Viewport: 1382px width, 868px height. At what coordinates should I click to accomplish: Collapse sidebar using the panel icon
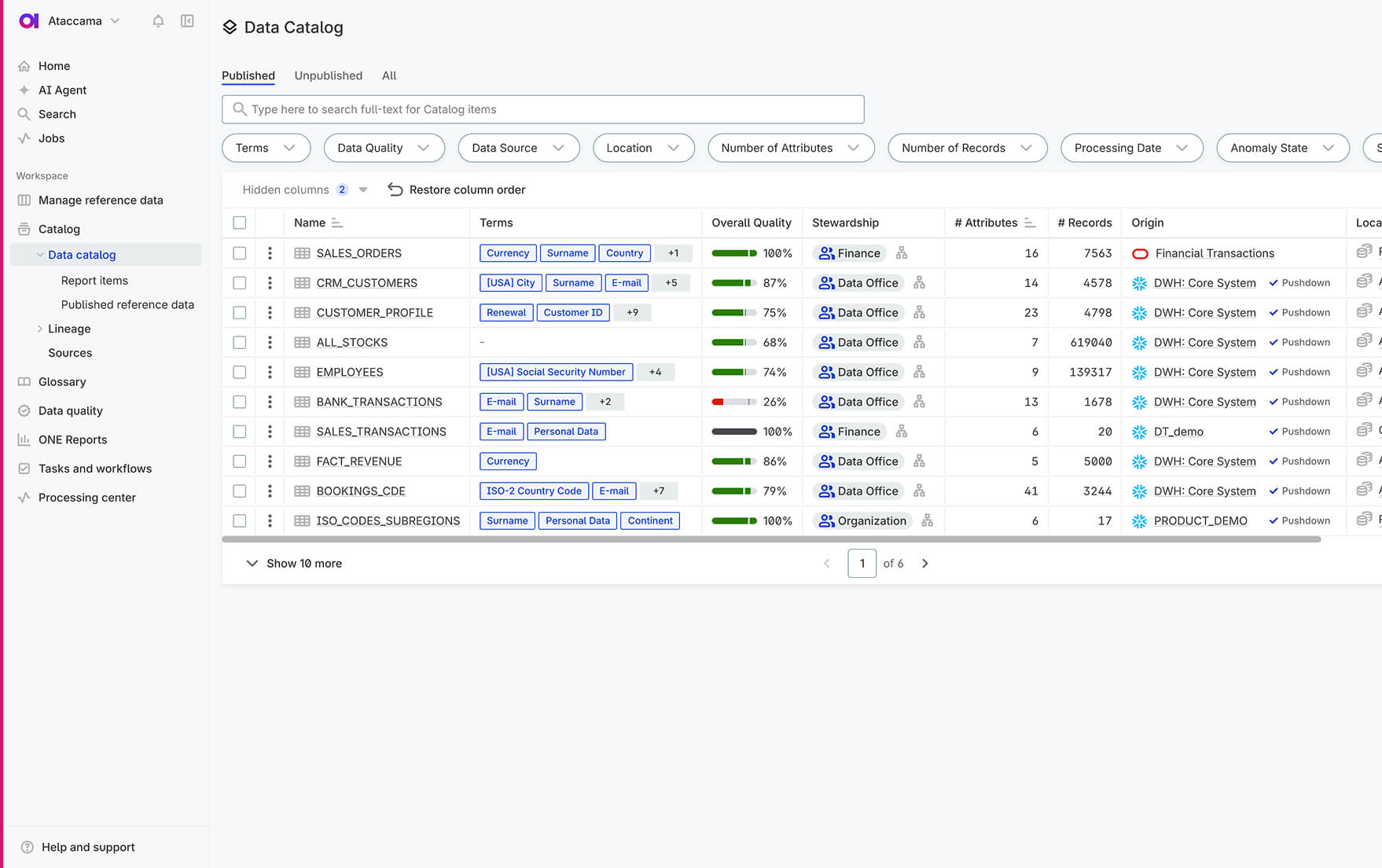tap(187, 21)
